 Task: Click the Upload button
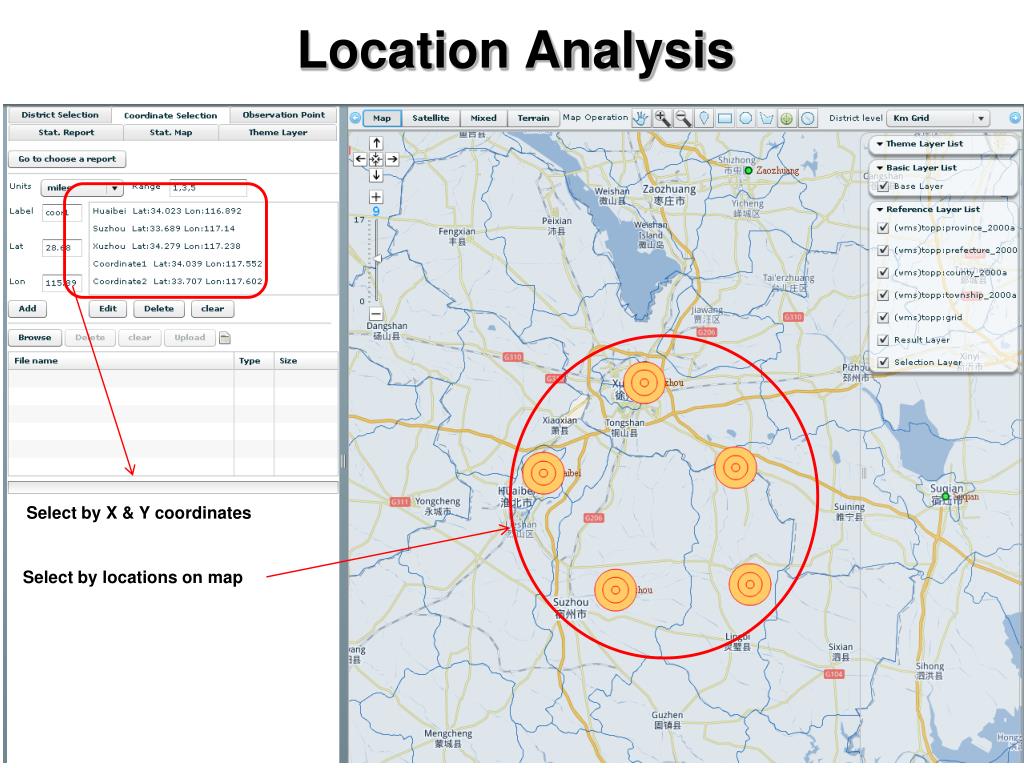pyautogui.click(x=189, y=338)
